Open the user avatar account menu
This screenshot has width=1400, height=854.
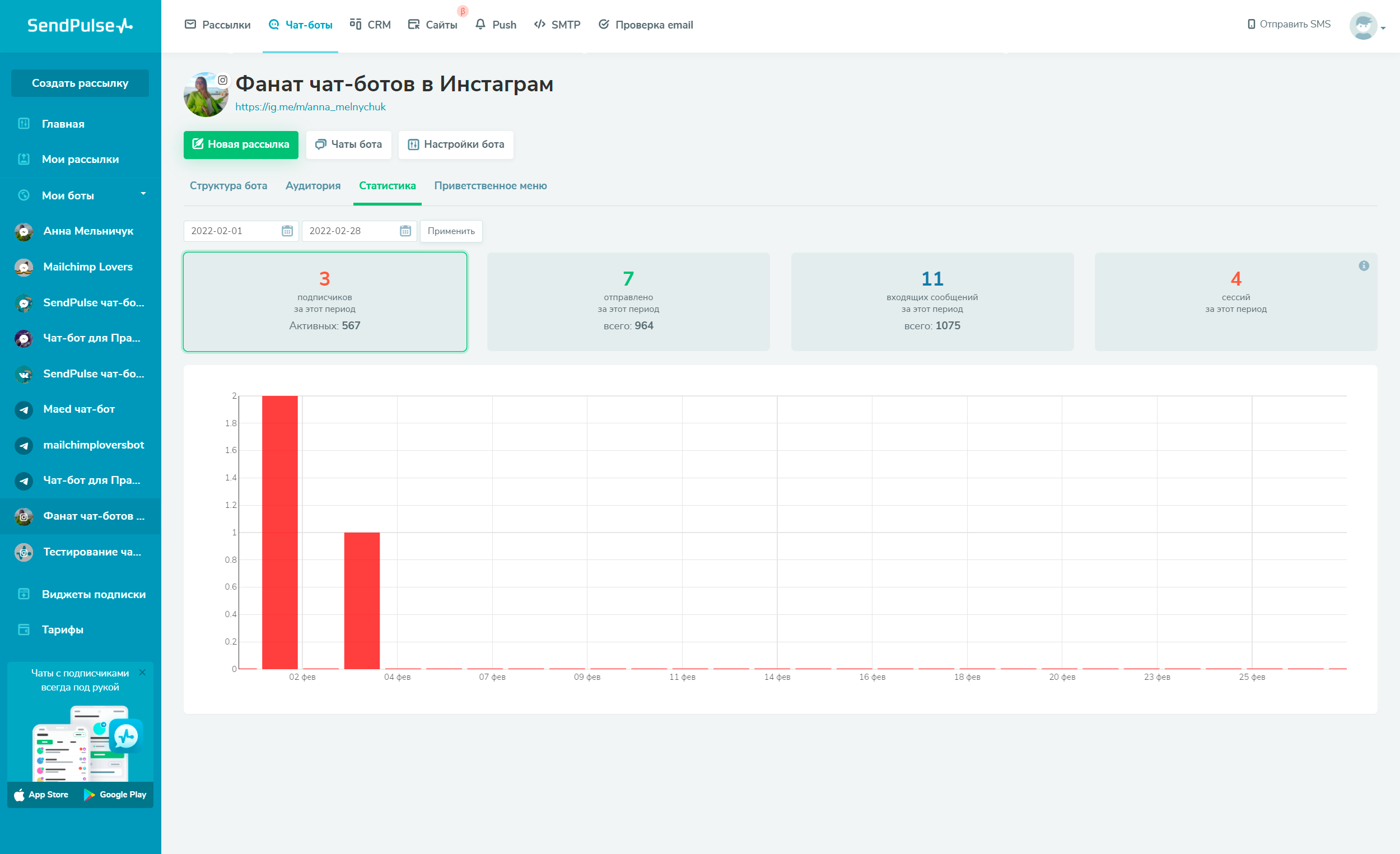pyautogui.click(x=1367, y=26)
